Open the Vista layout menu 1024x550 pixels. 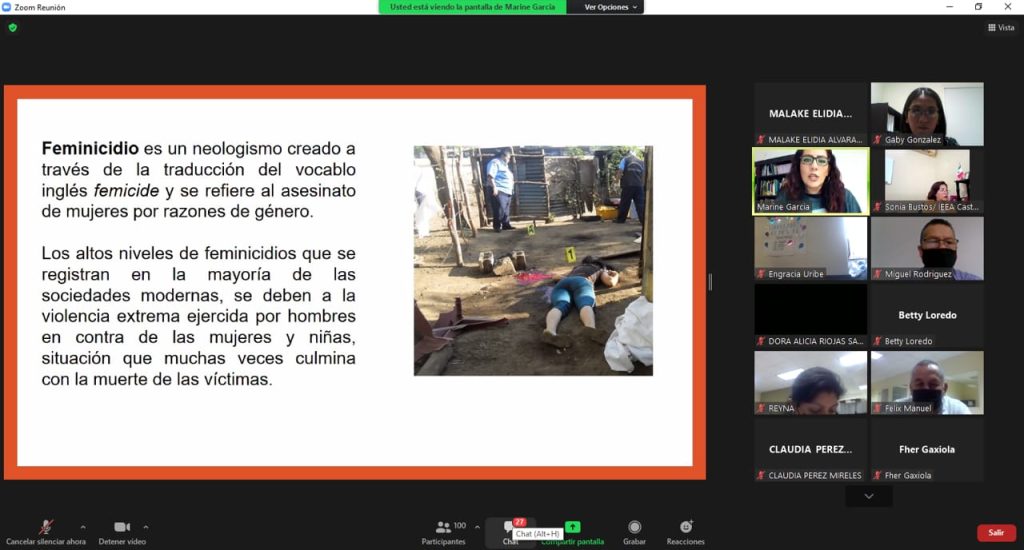click(x=1000, y=28)
